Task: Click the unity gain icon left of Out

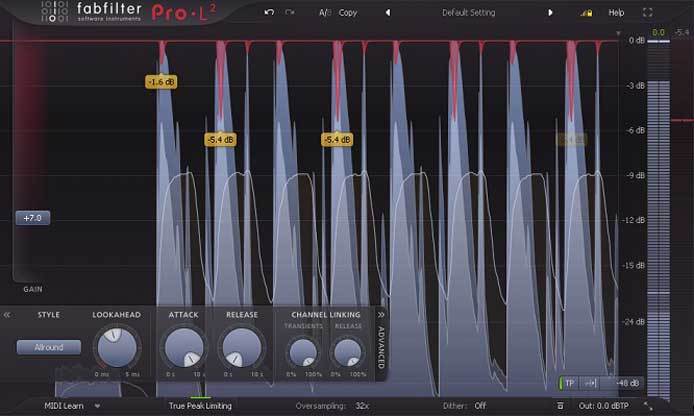Action: (x=560, y=405)
